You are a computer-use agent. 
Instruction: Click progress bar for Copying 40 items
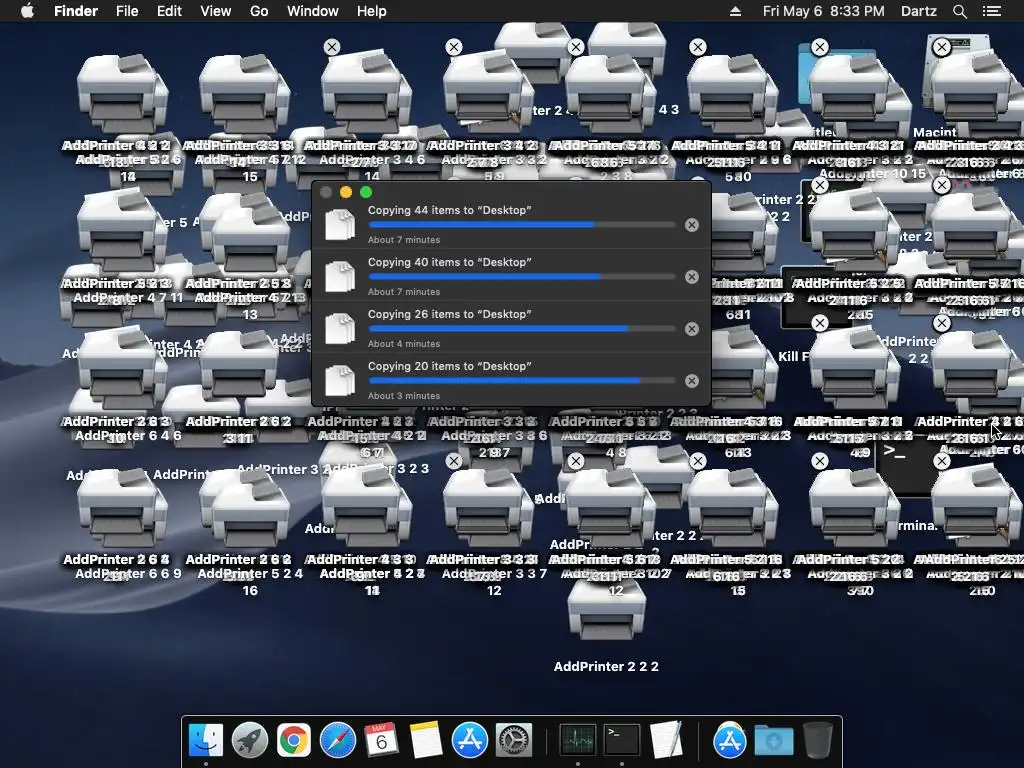pyautogui.click(x=522, y=277)
